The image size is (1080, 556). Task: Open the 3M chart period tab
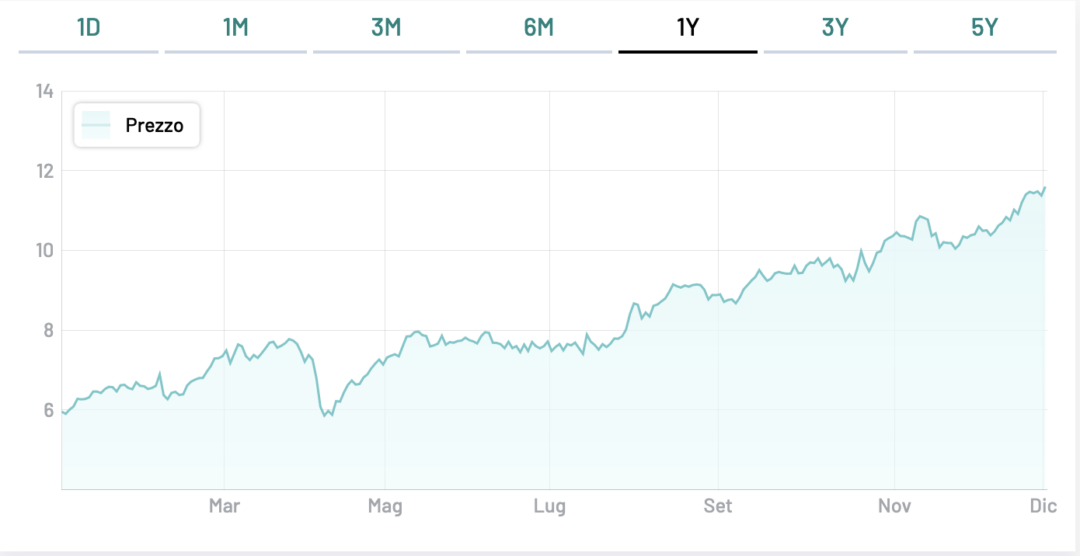(x=386, y=27)
